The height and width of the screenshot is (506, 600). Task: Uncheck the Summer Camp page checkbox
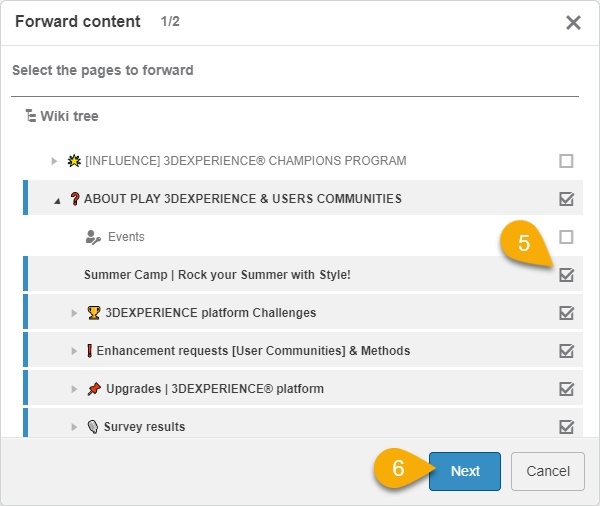point(567,275)
